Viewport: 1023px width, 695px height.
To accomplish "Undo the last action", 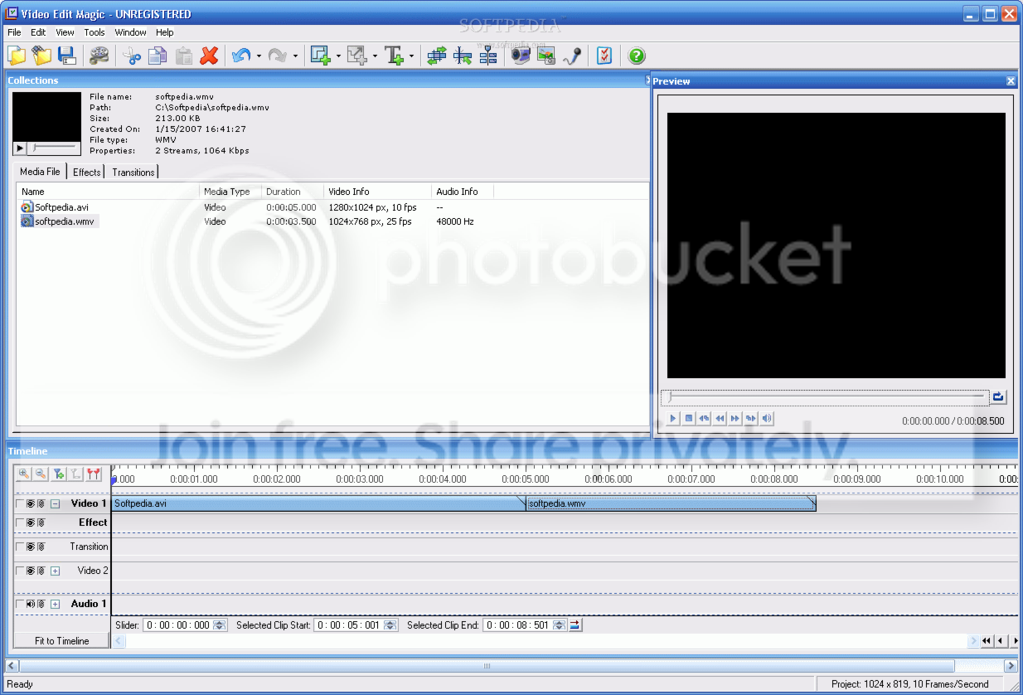I will 241,56.
